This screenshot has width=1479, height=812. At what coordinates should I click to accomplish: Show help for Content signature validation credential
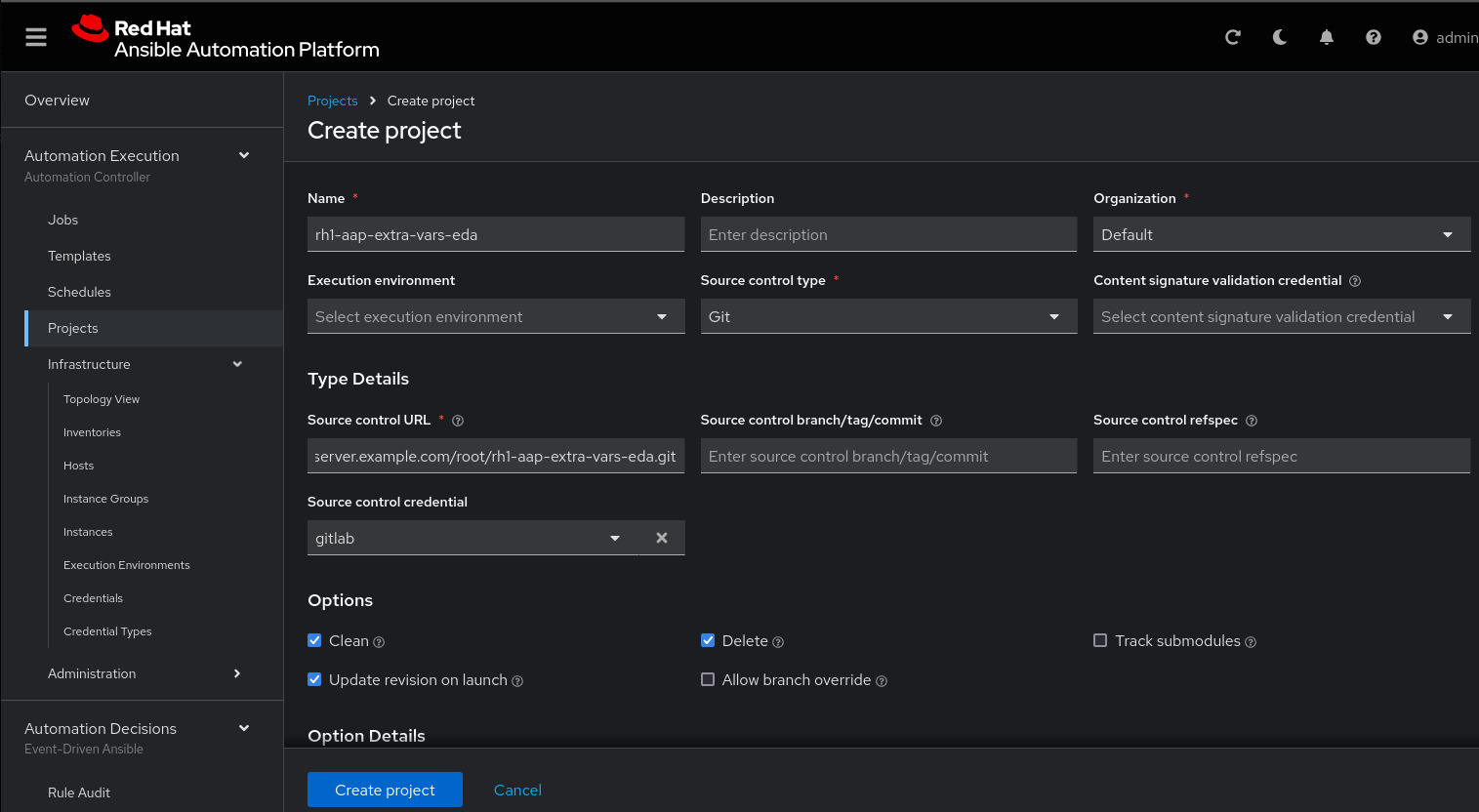point(1355,281)
